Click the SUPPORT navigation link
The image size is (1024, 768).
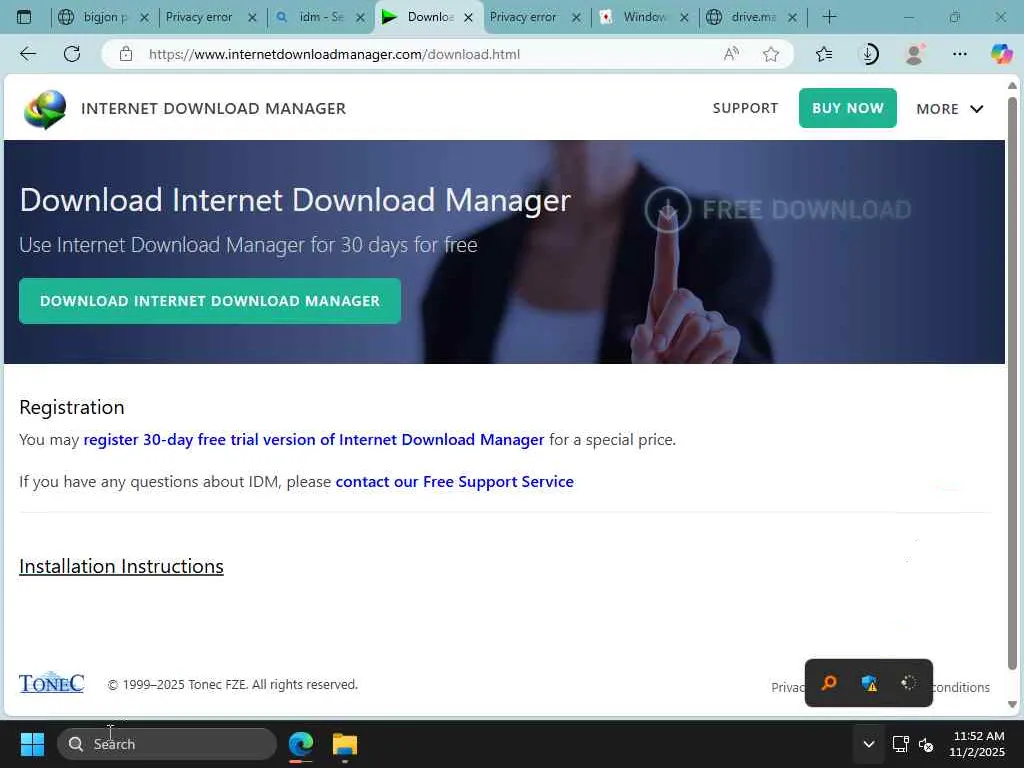click(745, 108)
